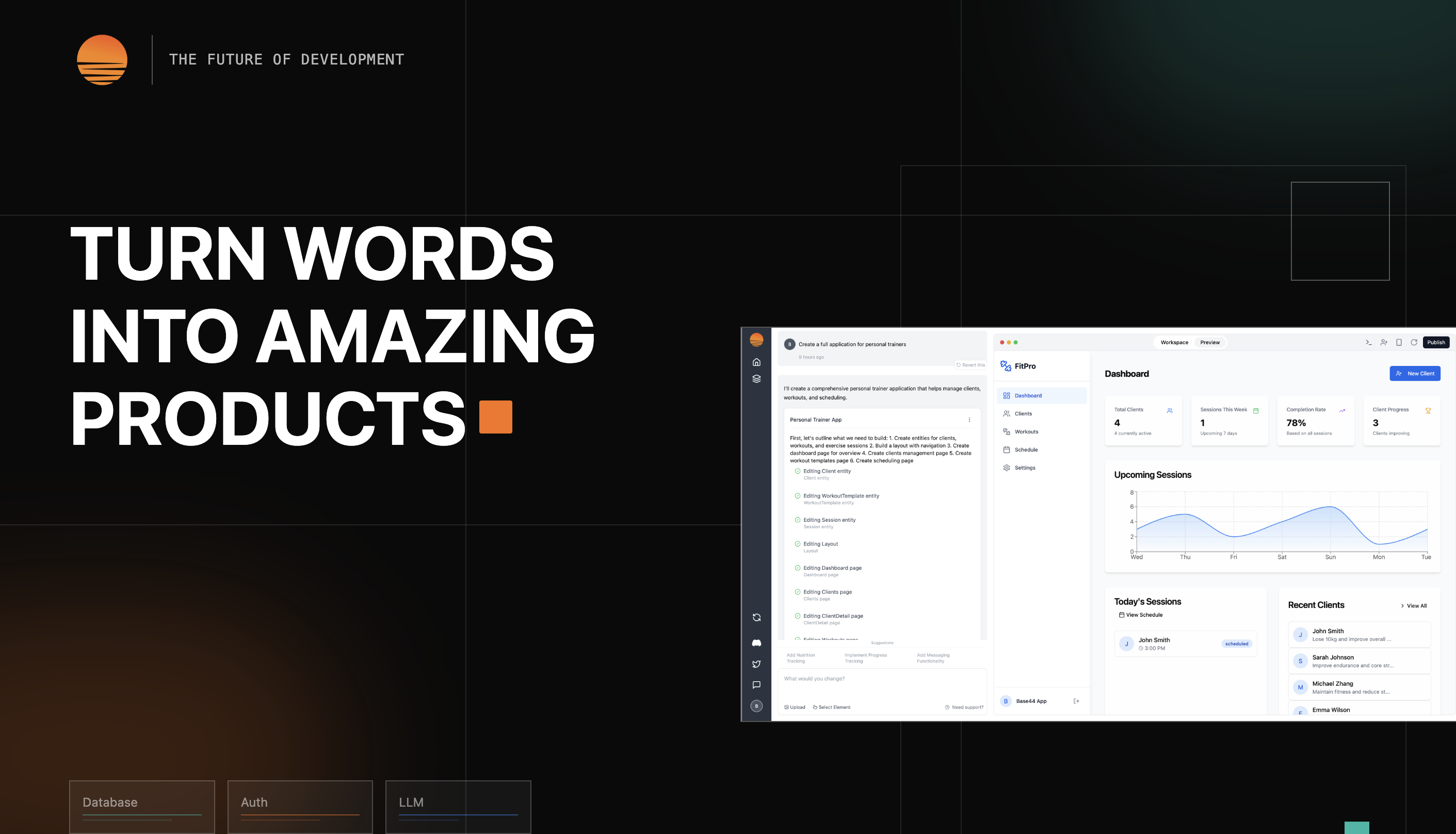Open Personal Trainer App three-dot menu
The width and height of the screenshot is (1456, 834).
coord(969,420)
